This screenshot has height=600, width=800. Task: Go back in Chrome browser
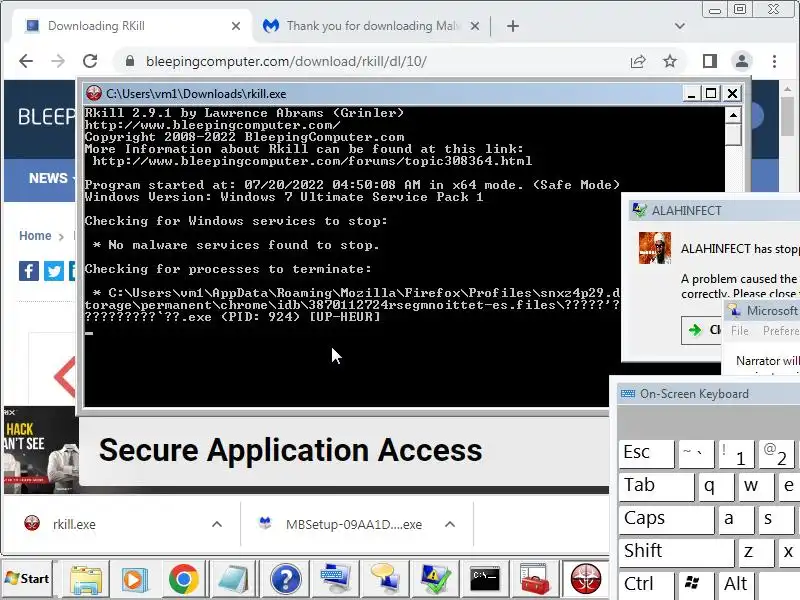26,61
